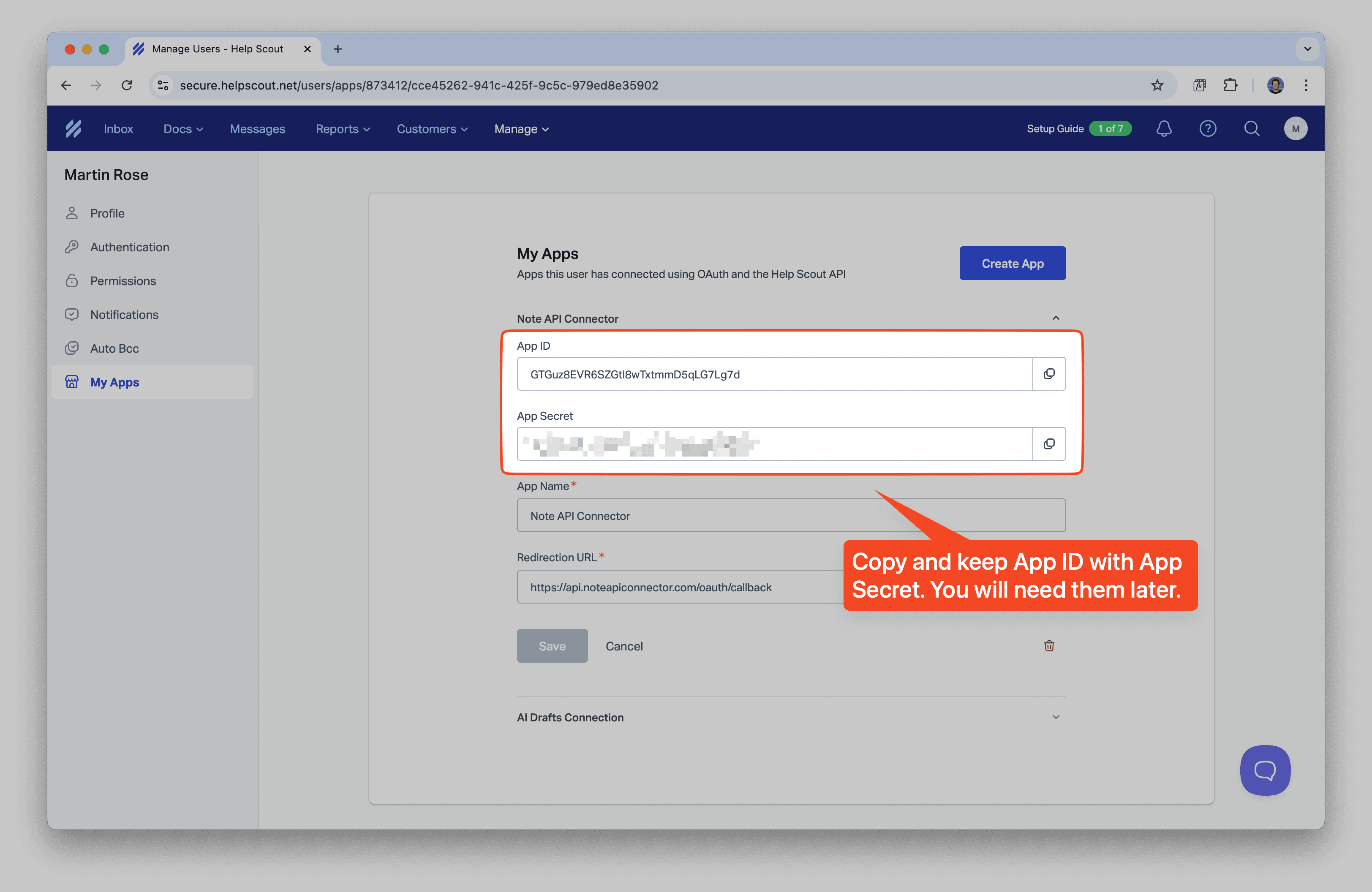Open the browser extensions puzzle icon

coord(1230,85)
